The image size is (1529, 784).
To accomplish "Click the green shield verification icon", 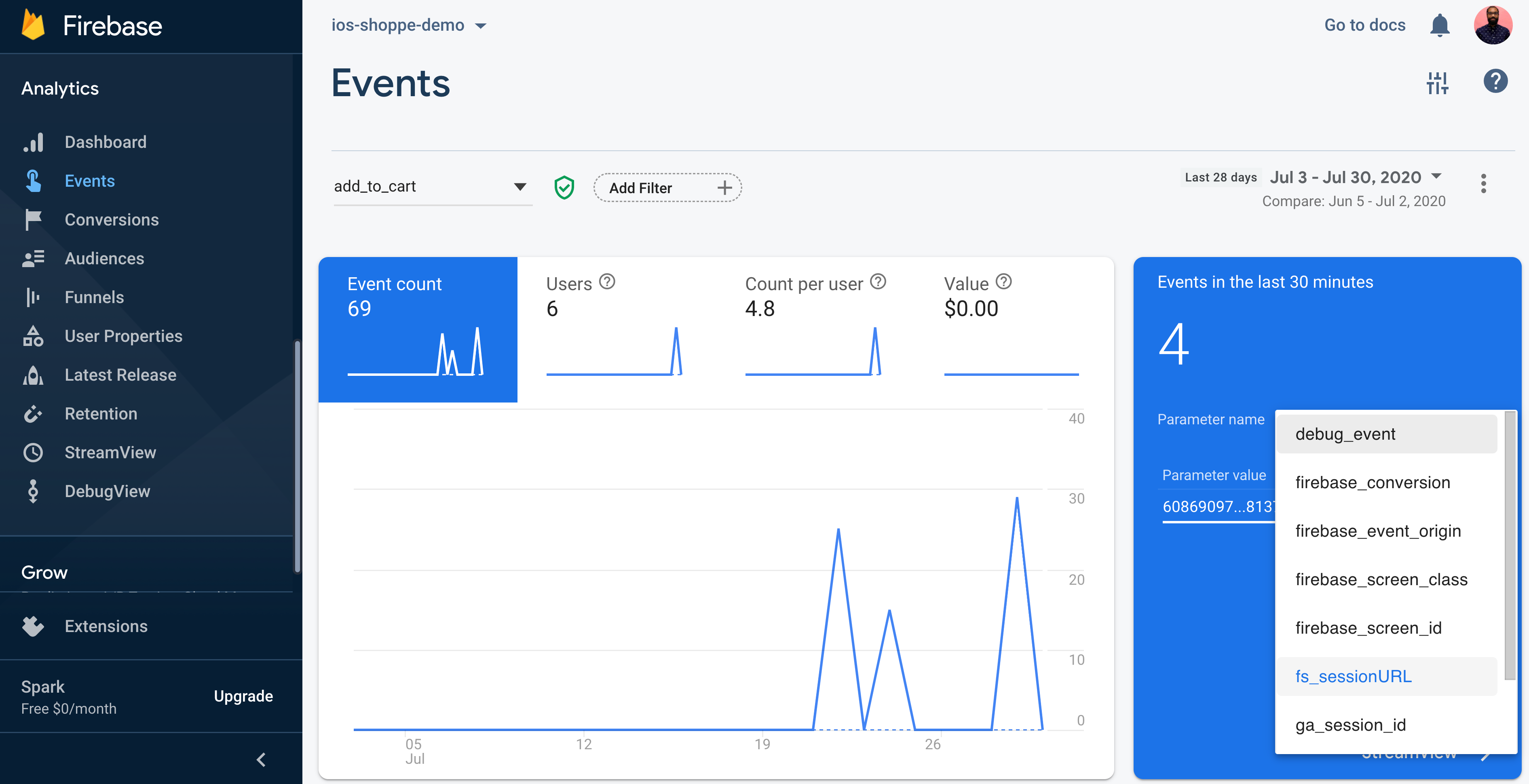I will (564, 188).
